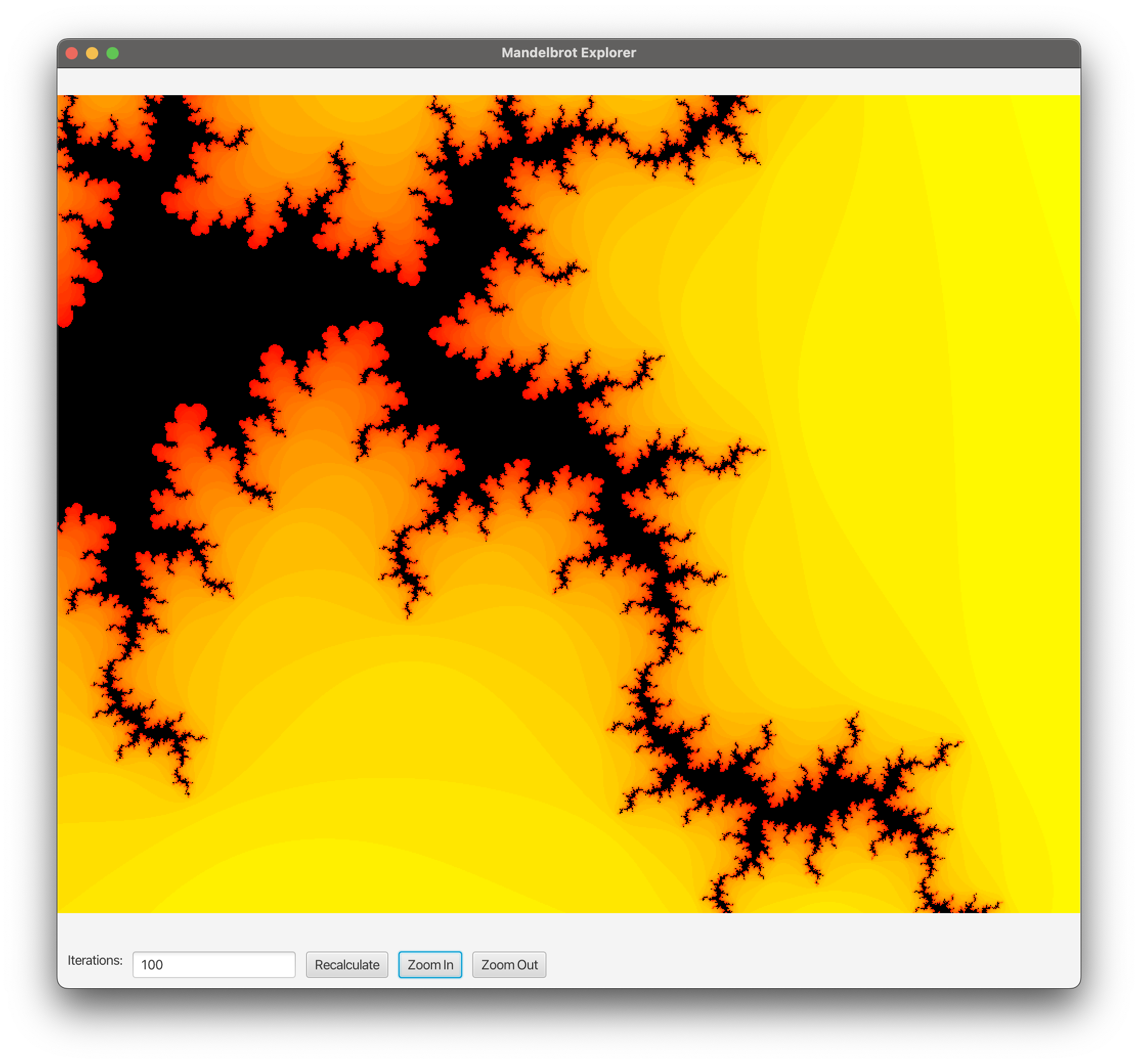Click empty gray area right of Zoom Out
Screen dimensions: 1138x1064
tap(801, 964)
